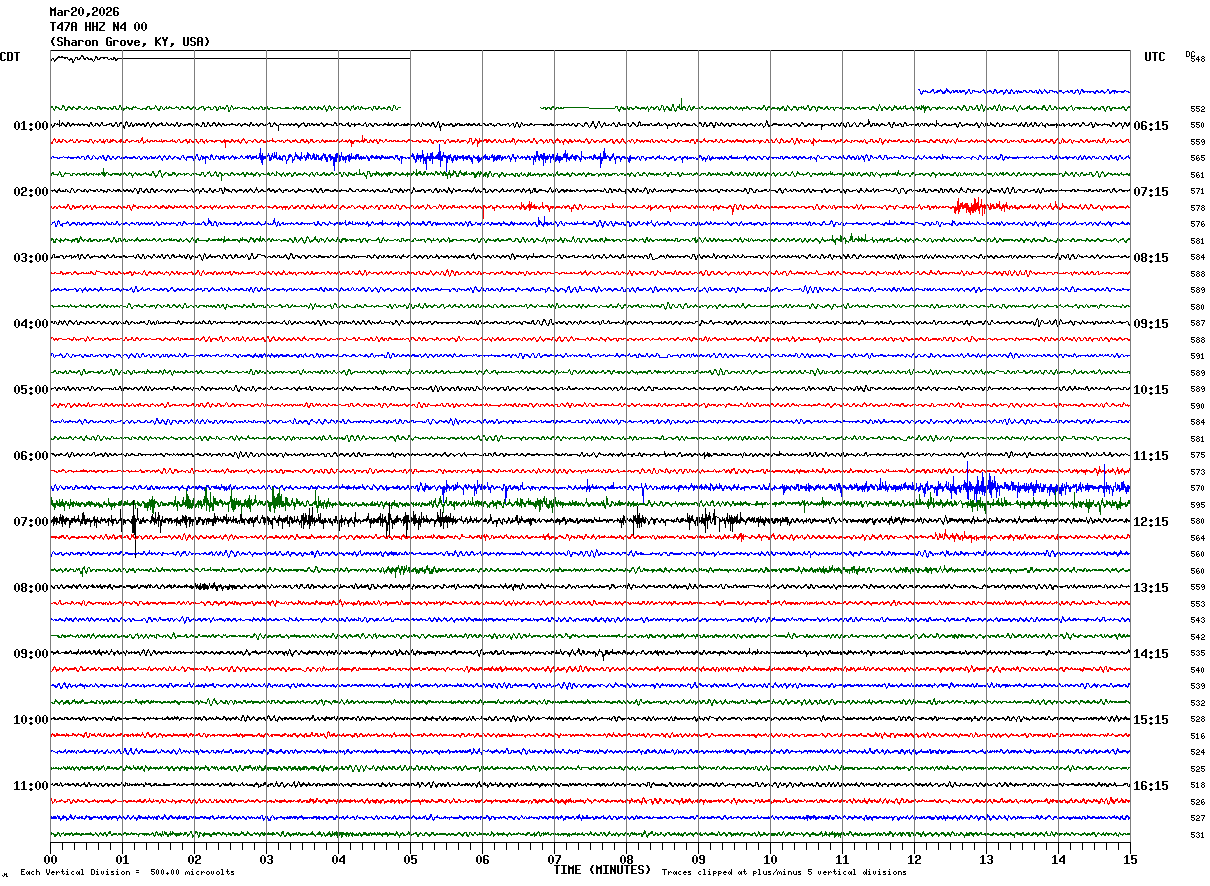Click the Sharon Grove, KY, USA location text

click(129, 42)
